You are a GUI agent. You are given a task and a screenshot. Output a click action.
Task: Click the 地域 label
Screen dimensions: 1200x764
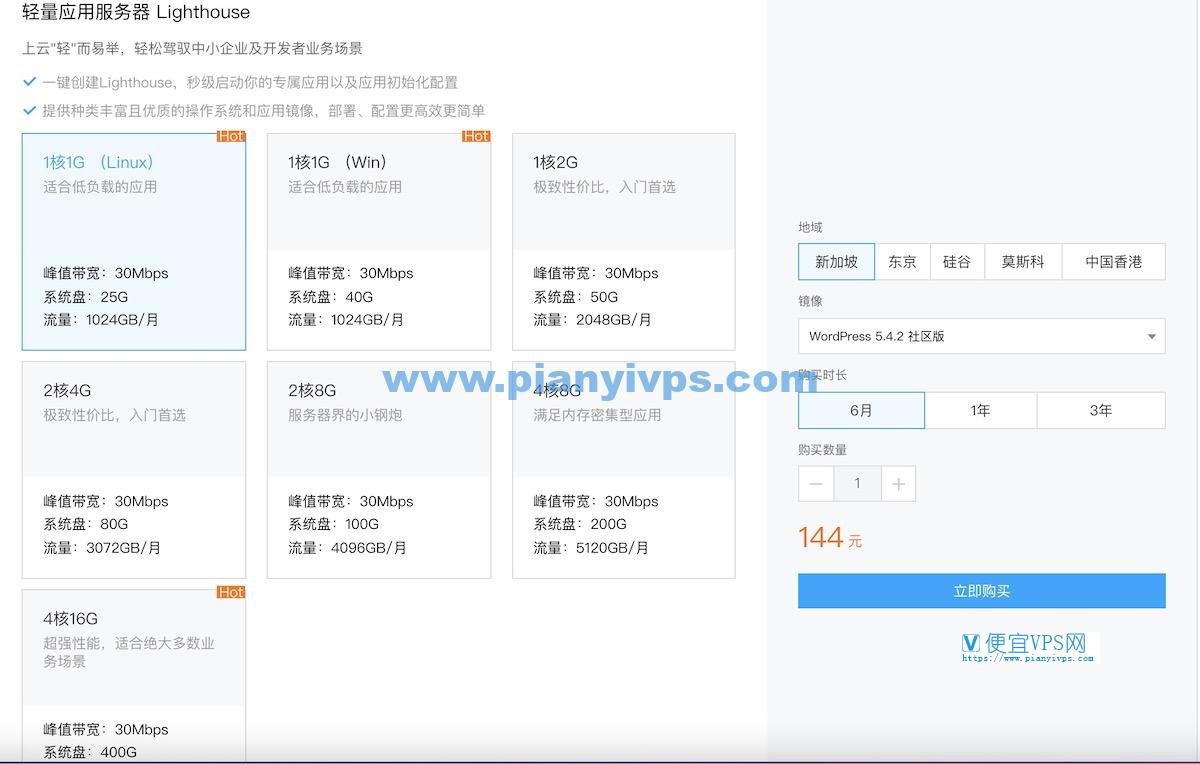(810, 228)
